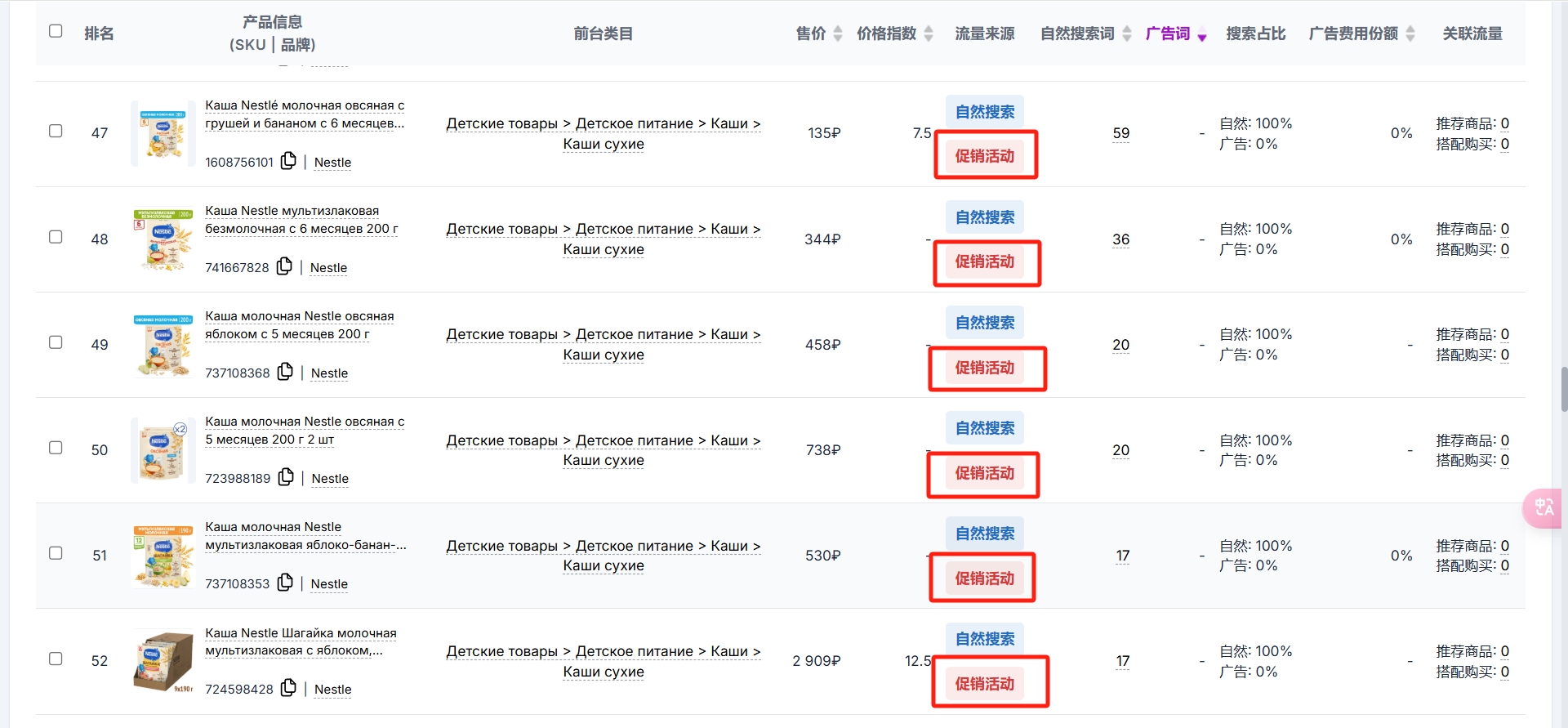Viewport: 1568px width, 728px height.
Task: Open the Nestle brand link for rank 48
Action: (x=328, y=268)
